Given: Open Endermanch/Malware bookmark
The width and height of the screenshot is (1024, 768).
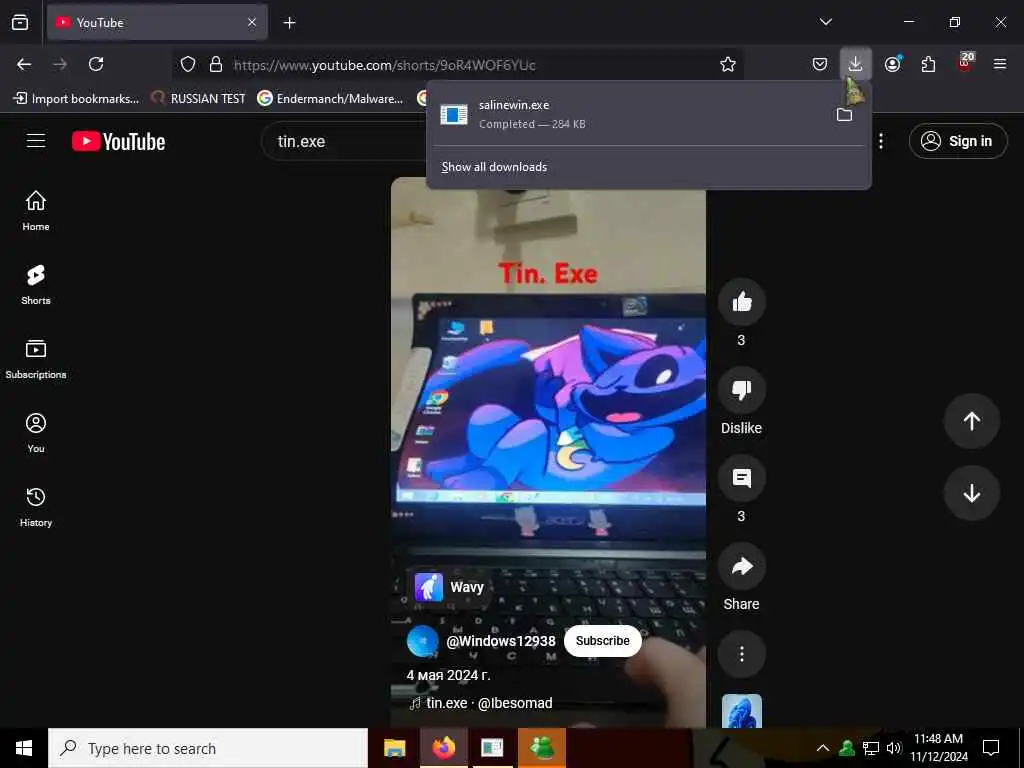Looking at the screenshot, I should click(x=330, y=99).
